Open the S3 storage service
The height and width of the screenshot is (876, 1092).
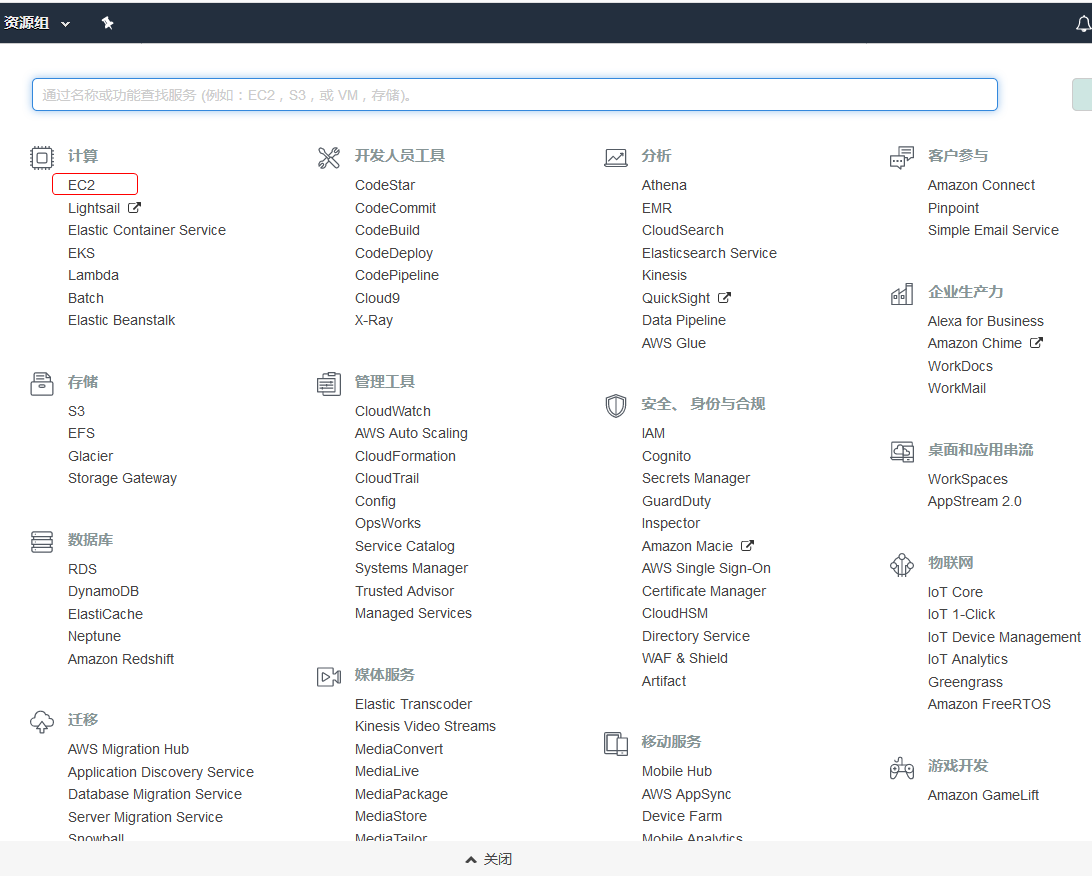pos(76,411)
